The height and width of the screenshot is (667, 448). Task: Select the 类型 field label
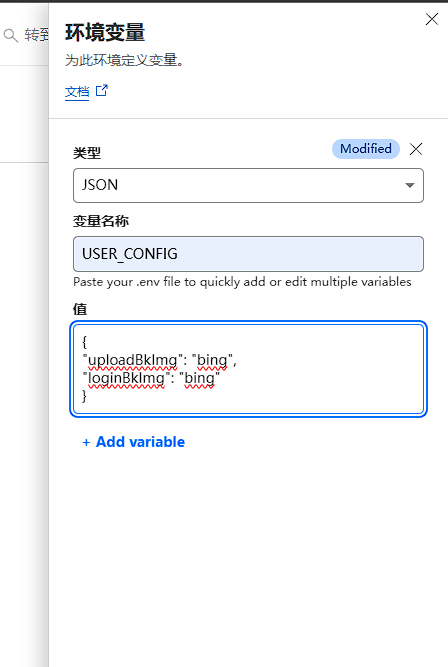87,153
